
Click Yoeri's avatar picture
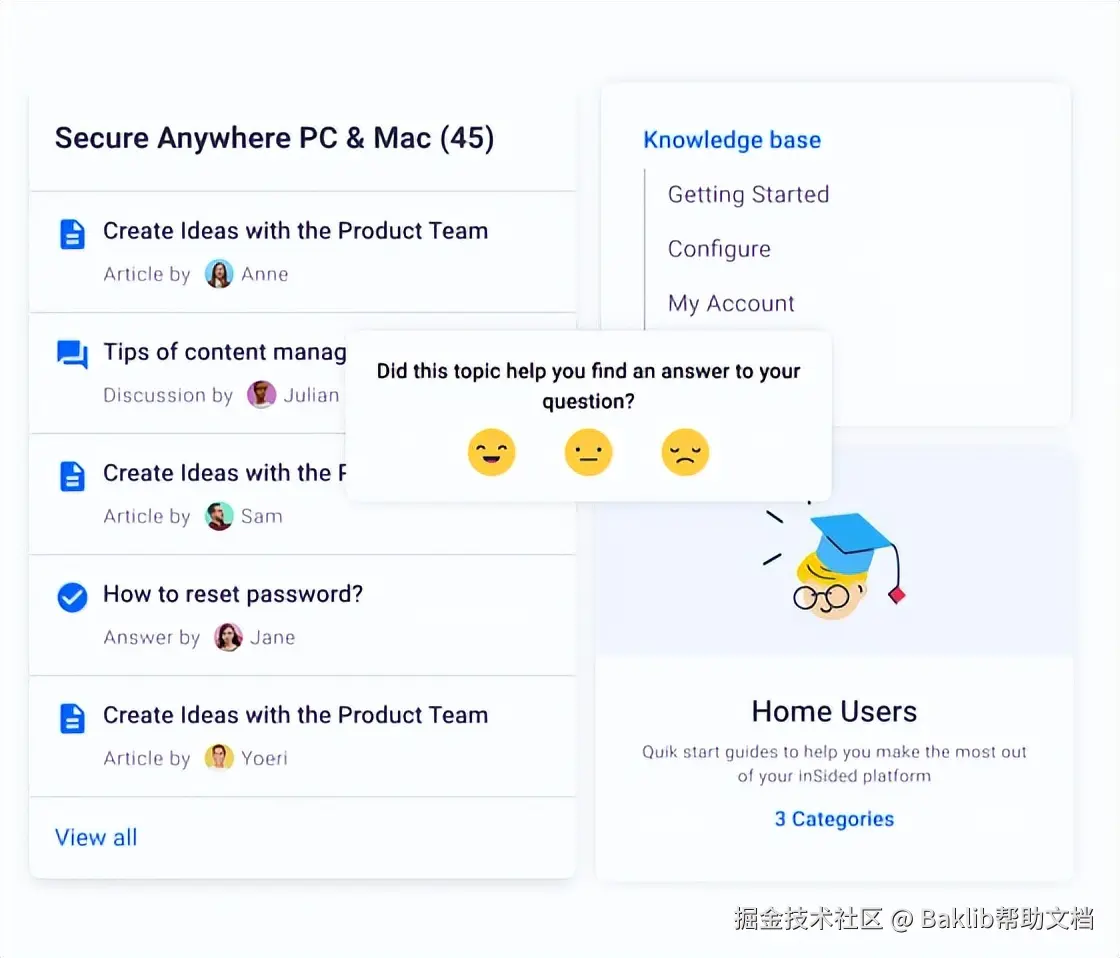[x=219, y=757]
